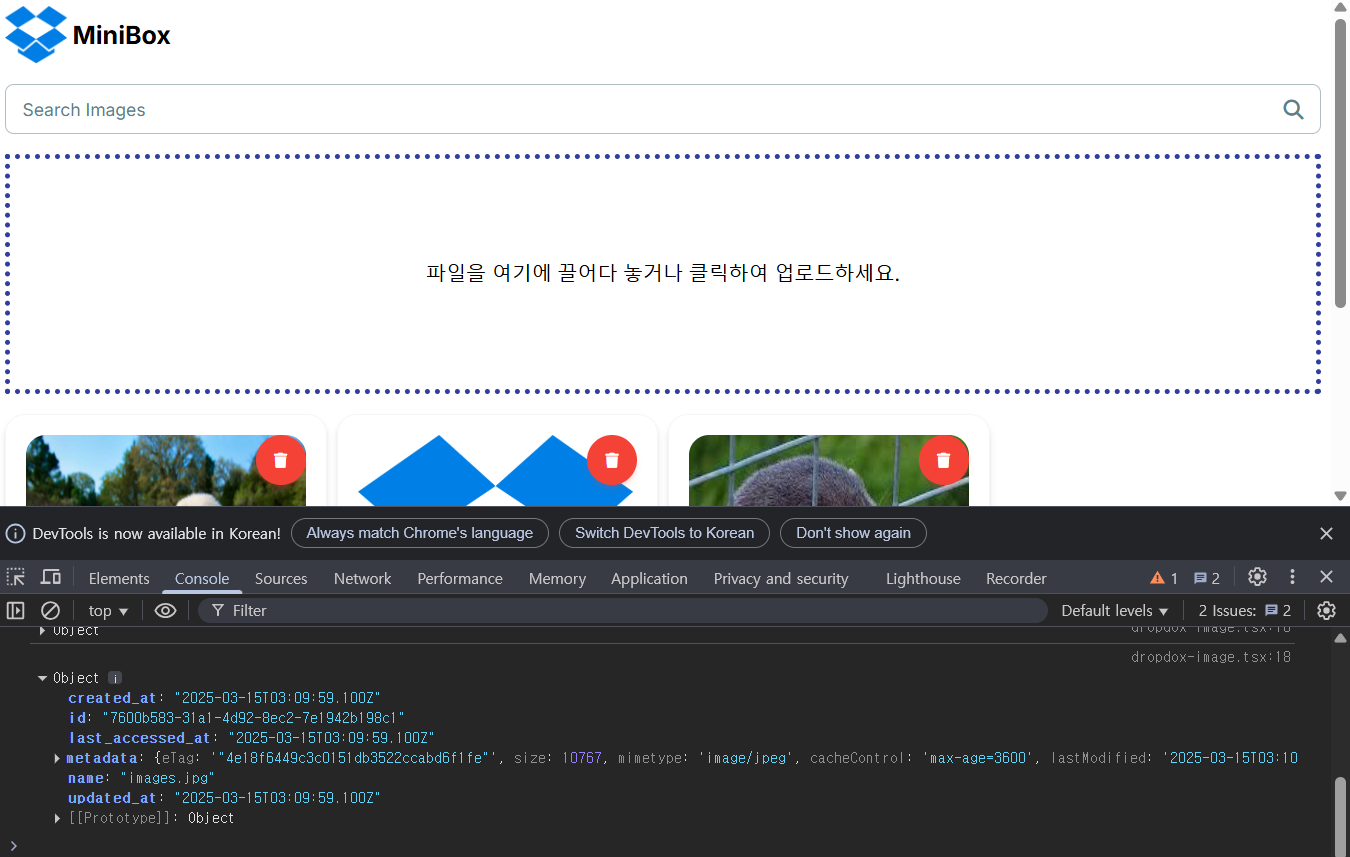Screen dimensions: 1350x857
Task: Collapse the expanded Object in console
Action: (43, 678)
